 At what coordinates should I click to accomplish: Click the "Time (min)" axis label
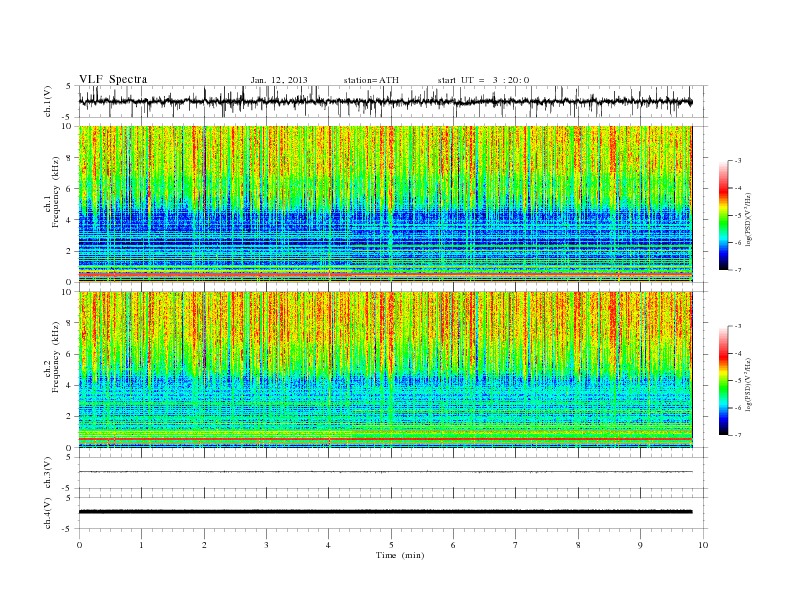400,555
